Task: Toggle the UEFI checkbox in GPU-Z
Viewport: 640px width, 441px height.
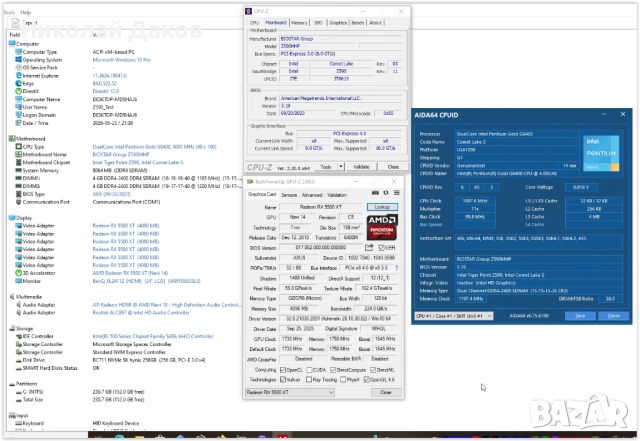Action: [x=381, y=247]
